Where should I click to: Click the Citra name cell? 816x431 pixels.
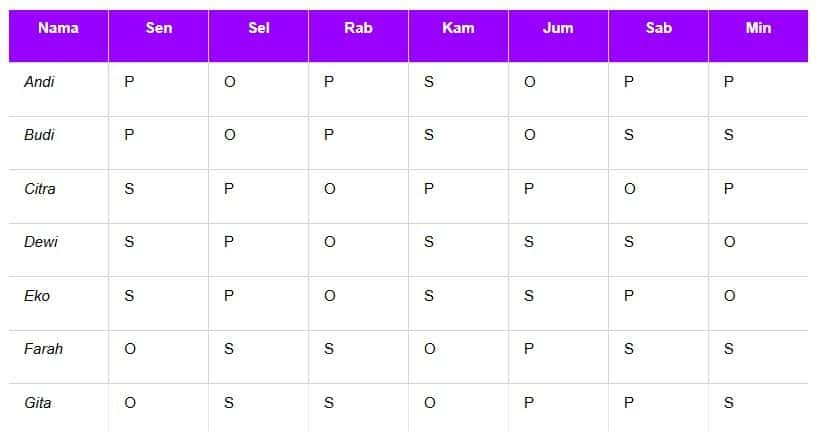point(40,189)
